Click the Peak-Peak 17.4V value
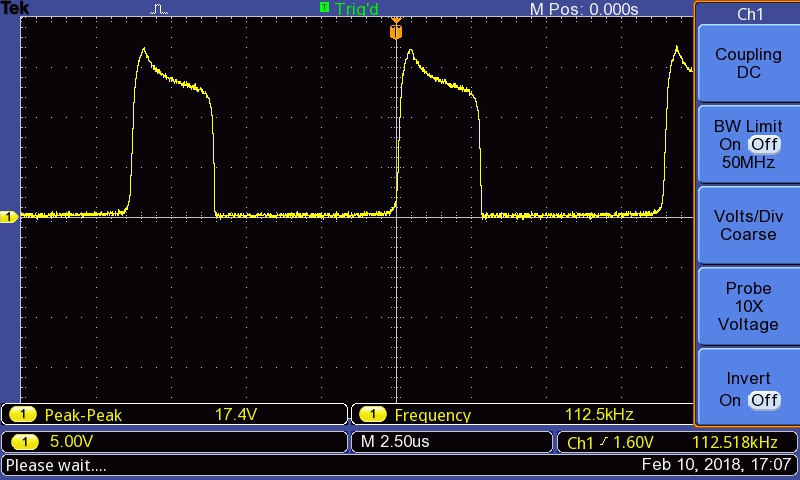The width and height of the screenshot is (800, 480). [235, 414]
